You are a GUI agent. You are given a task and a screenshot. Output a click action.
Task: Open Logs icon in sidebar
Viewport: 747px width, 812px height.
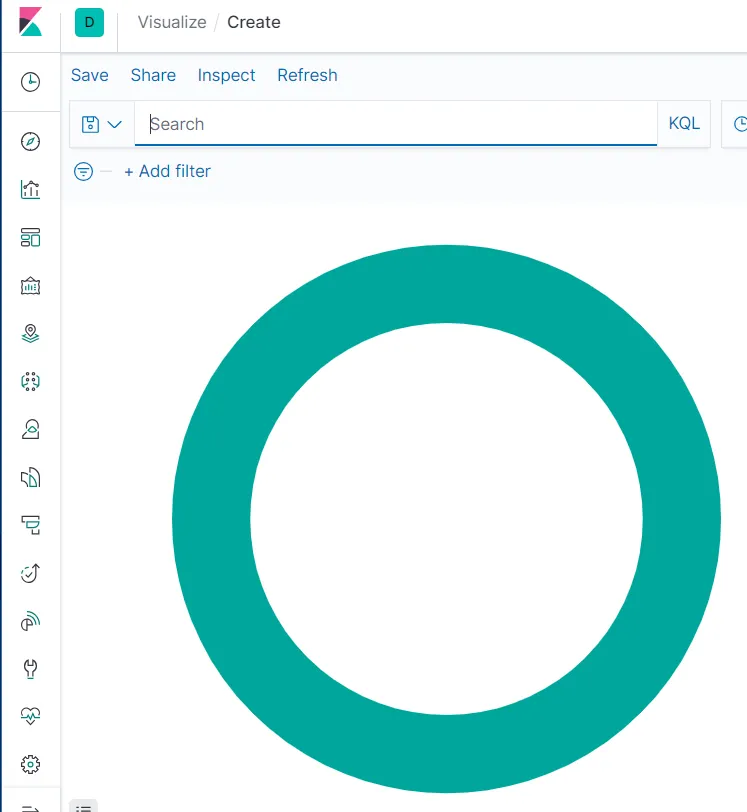point(31,477)
